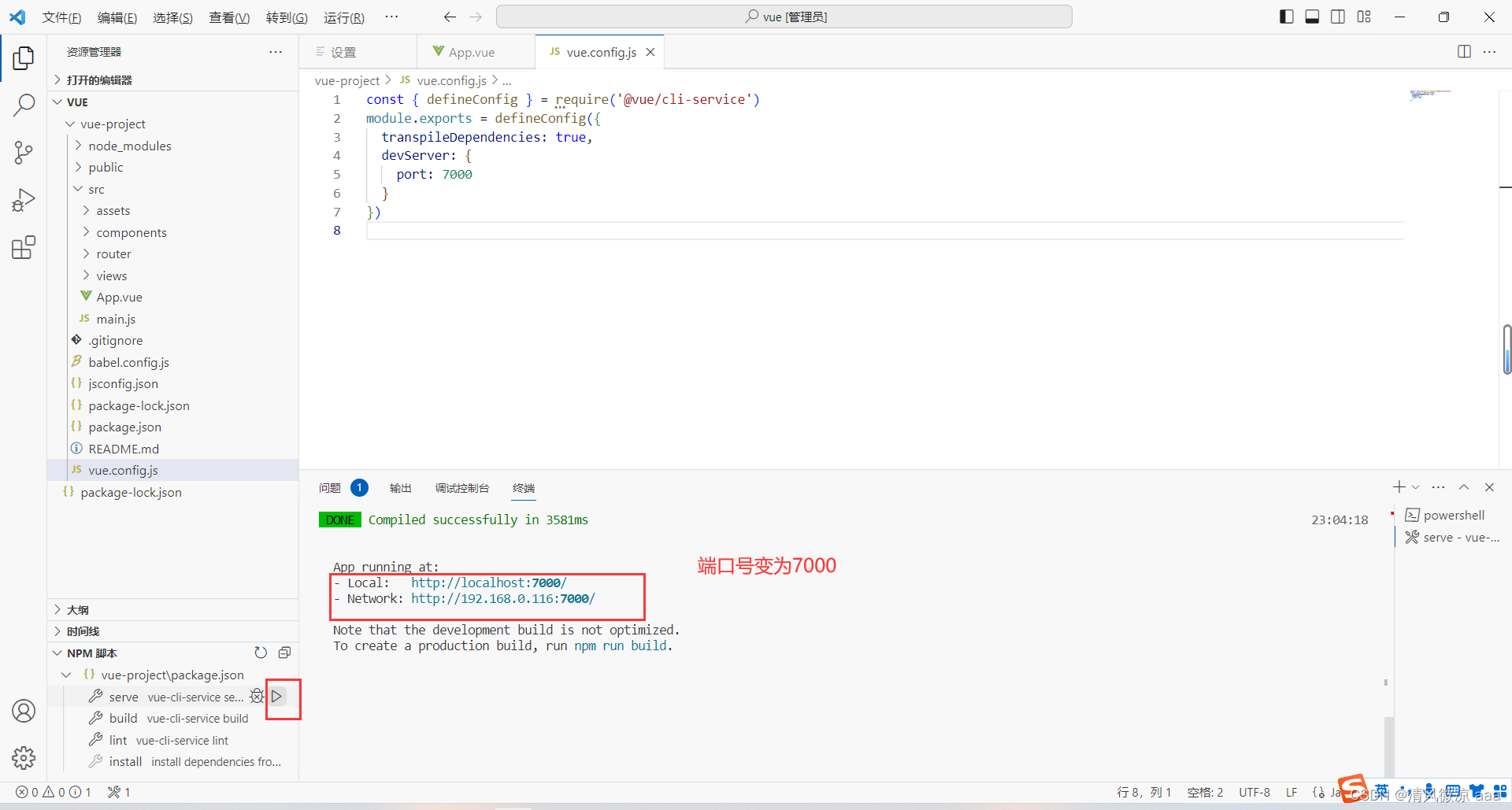Switch to the Output panel tab
1512x810 pixels.
(x=400, y=488)
